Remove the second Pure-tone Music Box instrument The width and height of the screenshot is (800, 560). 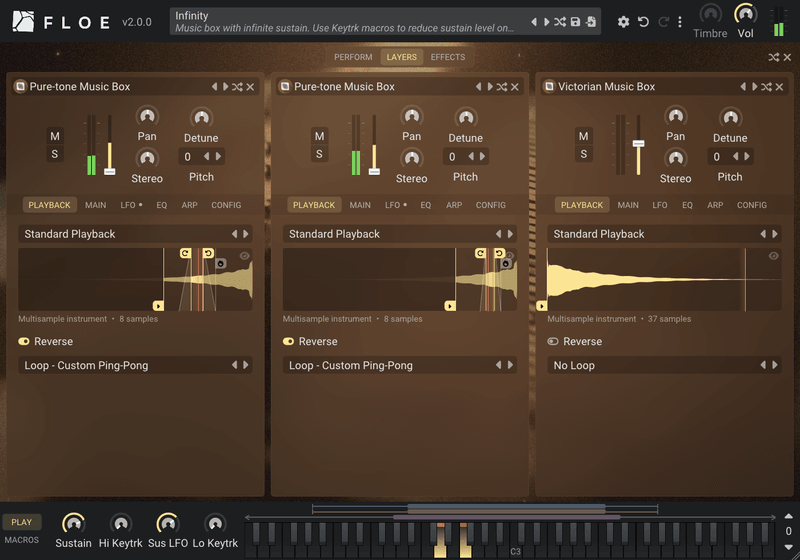(514, 87)
